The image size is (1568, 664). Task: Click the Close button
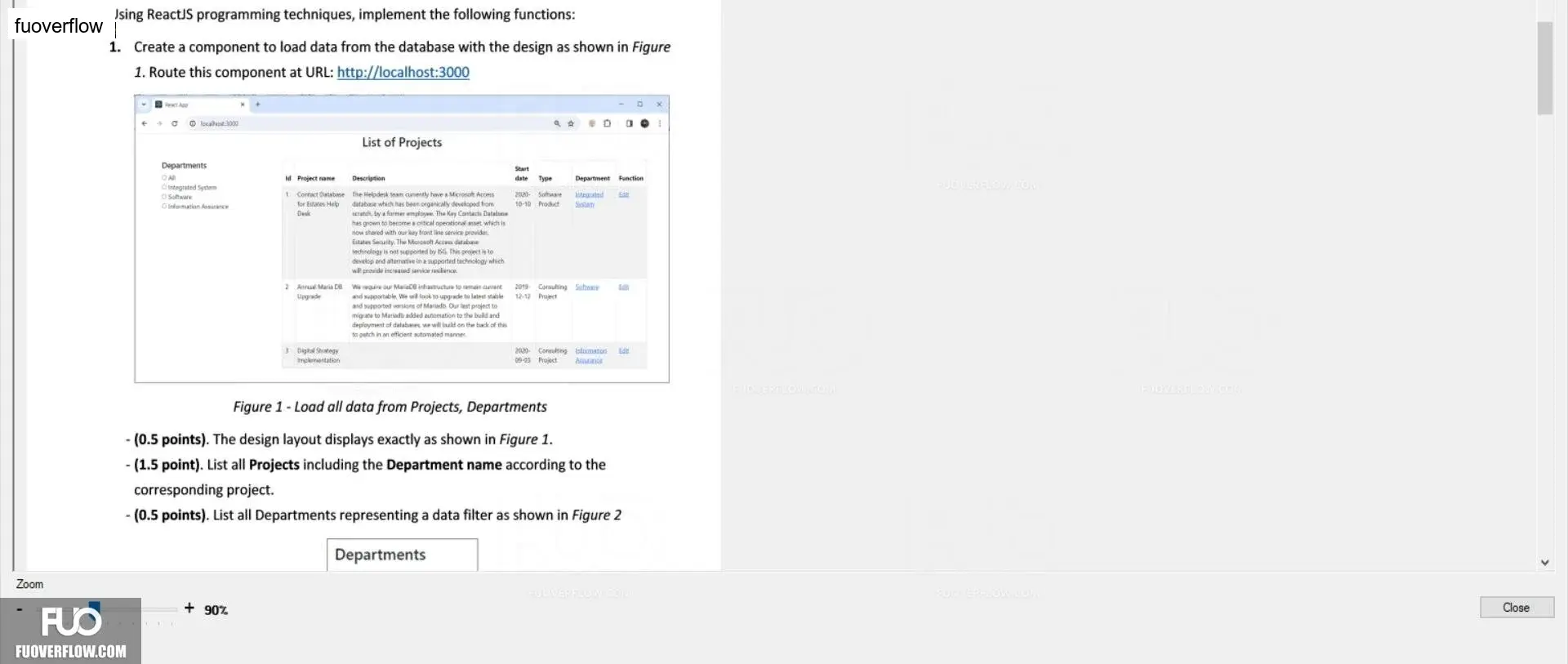tap(1517, 607)
